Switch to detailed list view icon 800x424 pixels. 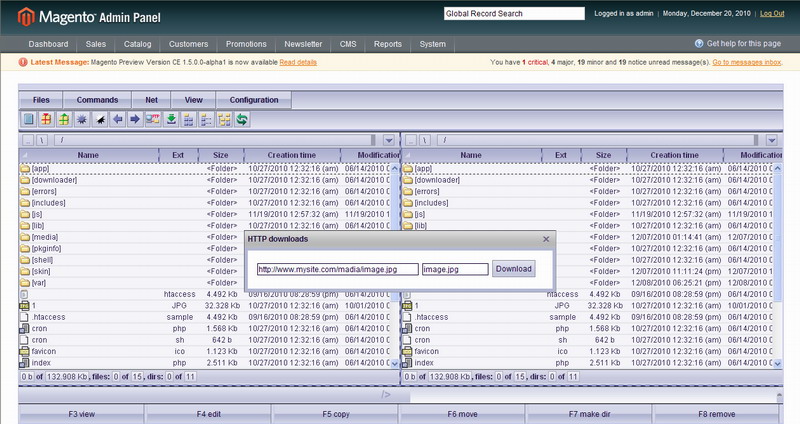[x=206, y=119]
